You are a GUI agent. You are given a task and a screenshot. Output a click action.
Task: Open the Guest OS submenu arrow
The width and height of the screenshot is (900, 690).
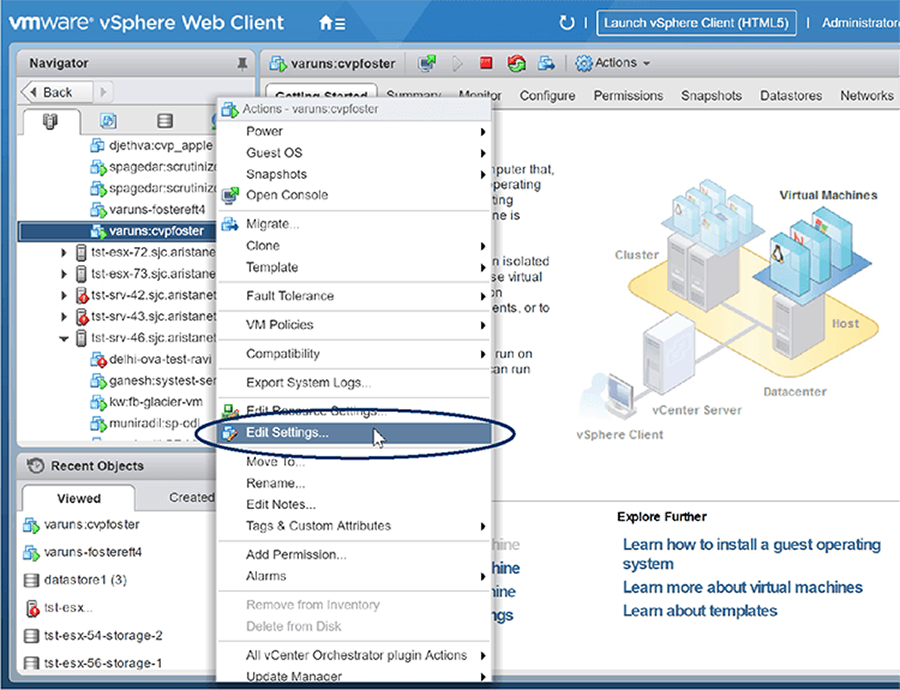[483, 153]
